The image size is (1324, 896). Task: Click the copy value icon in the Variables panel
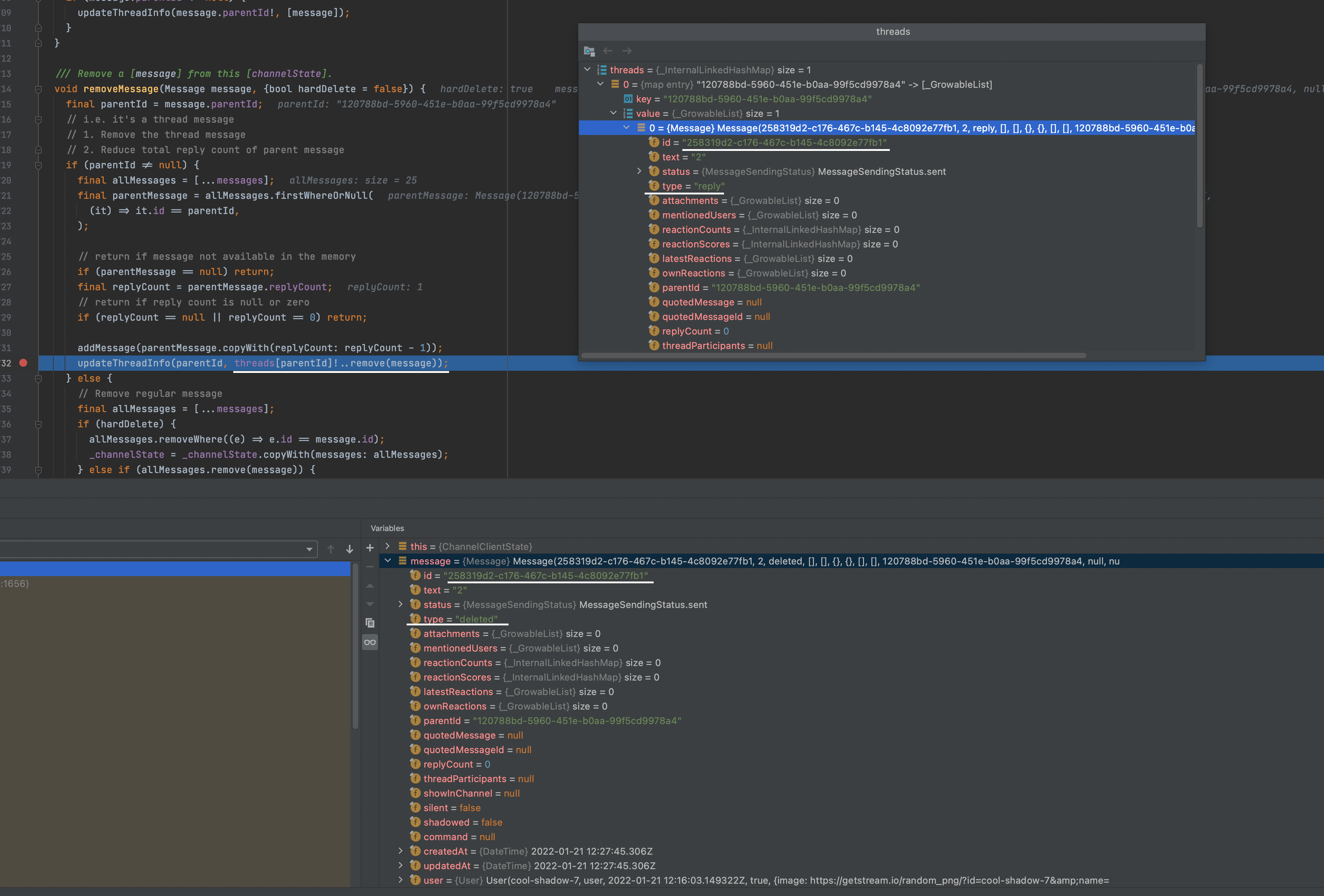(x=370, y=622)
